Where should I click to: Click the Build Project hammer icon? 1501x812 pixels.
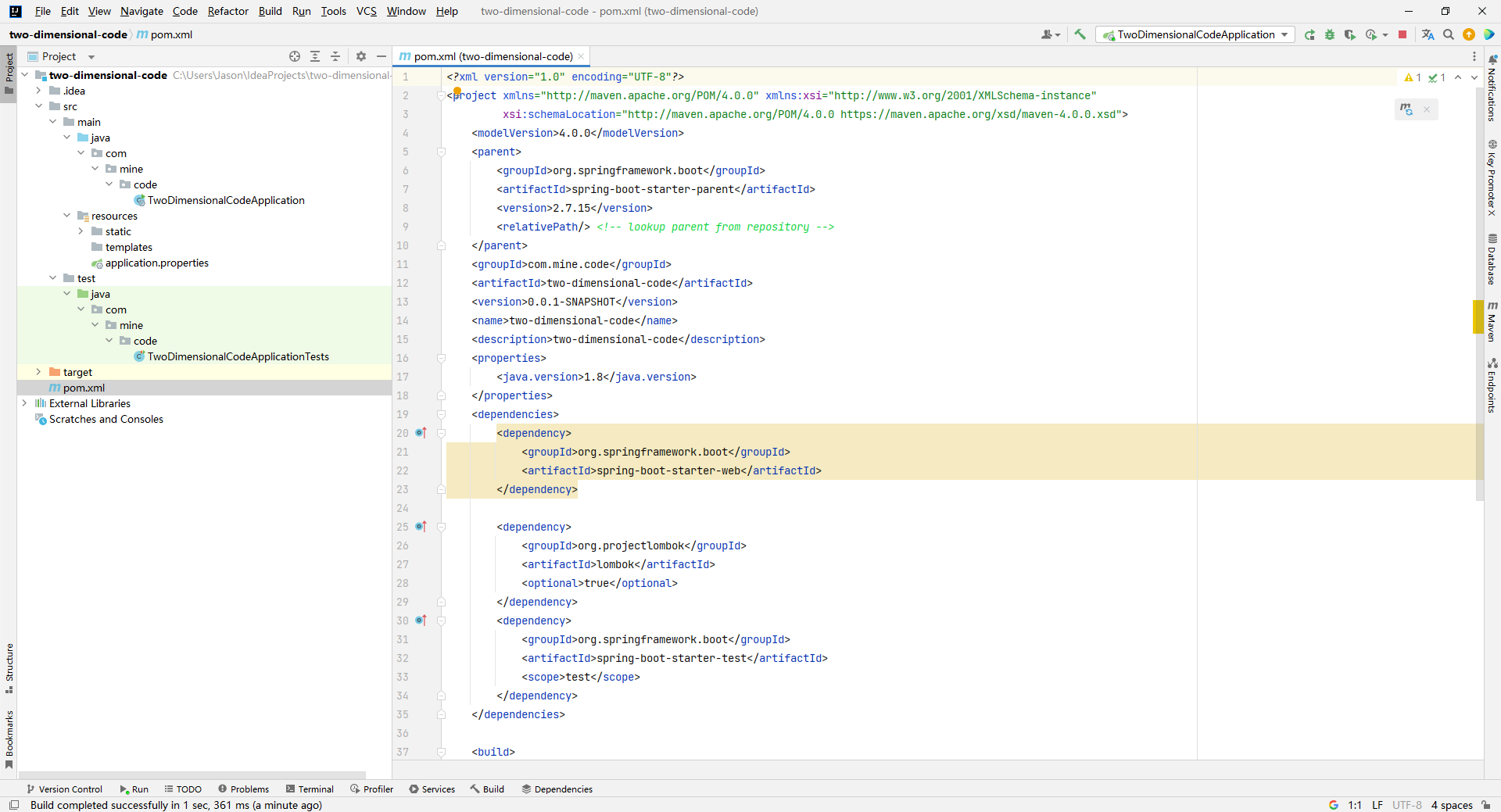coord(1080,34)
